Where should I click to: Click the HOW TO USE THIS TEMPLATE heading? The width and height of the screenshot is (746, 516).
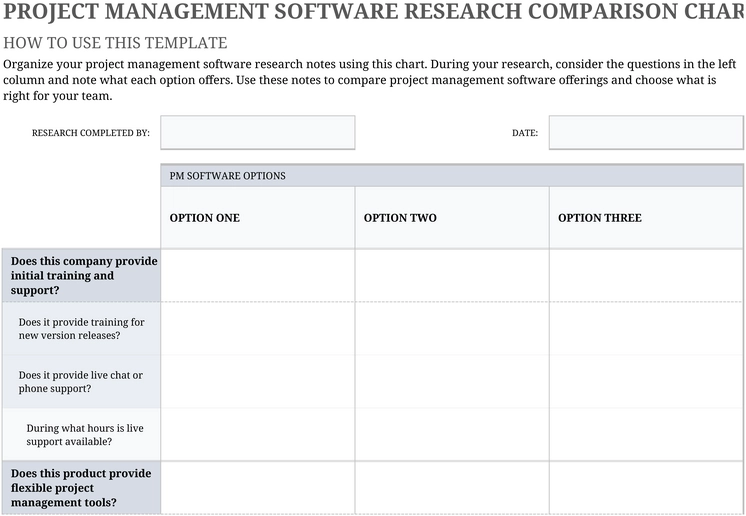click(x=115, y=43)
